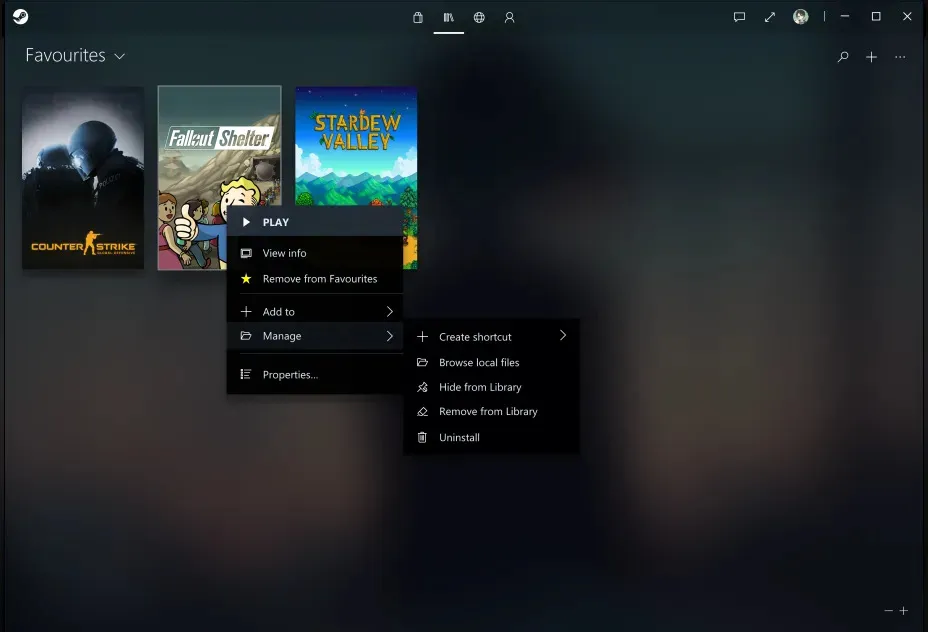Expand the Create shortcut submenu
This screenshot has height=632, width=928.
pos(476,337)
